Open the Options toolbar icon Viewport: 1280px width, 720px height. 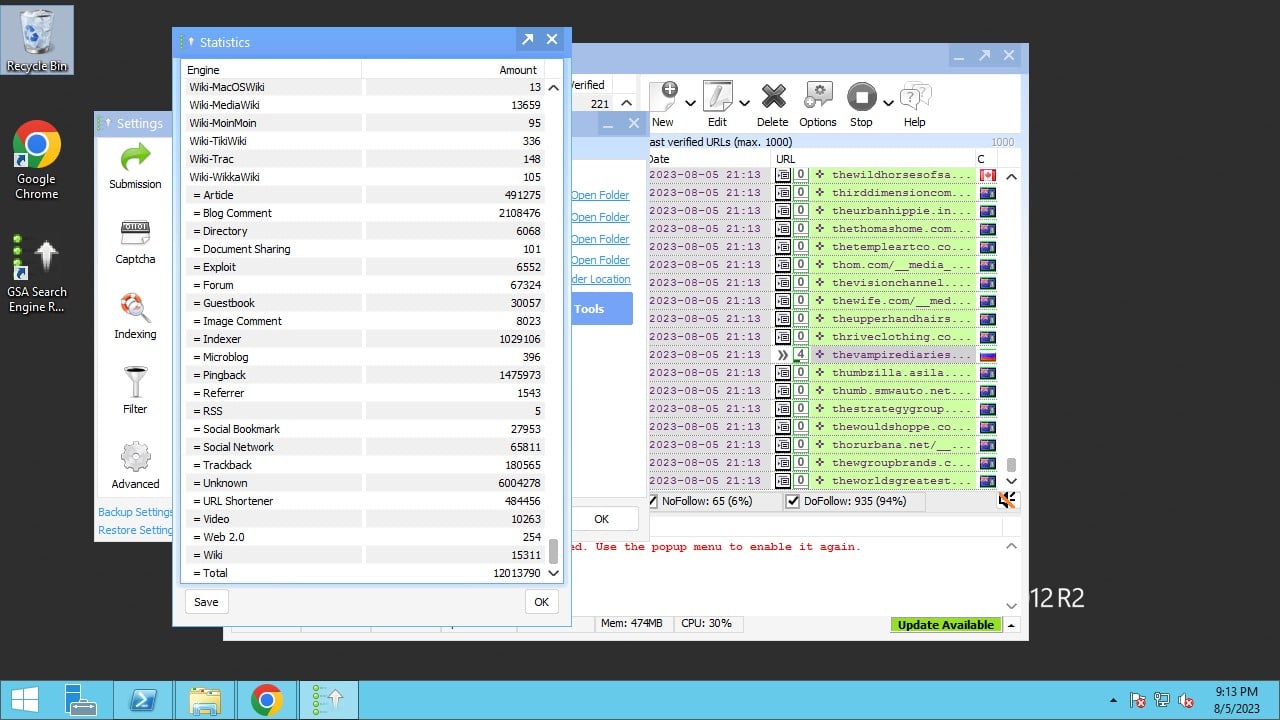pos(817,104)
